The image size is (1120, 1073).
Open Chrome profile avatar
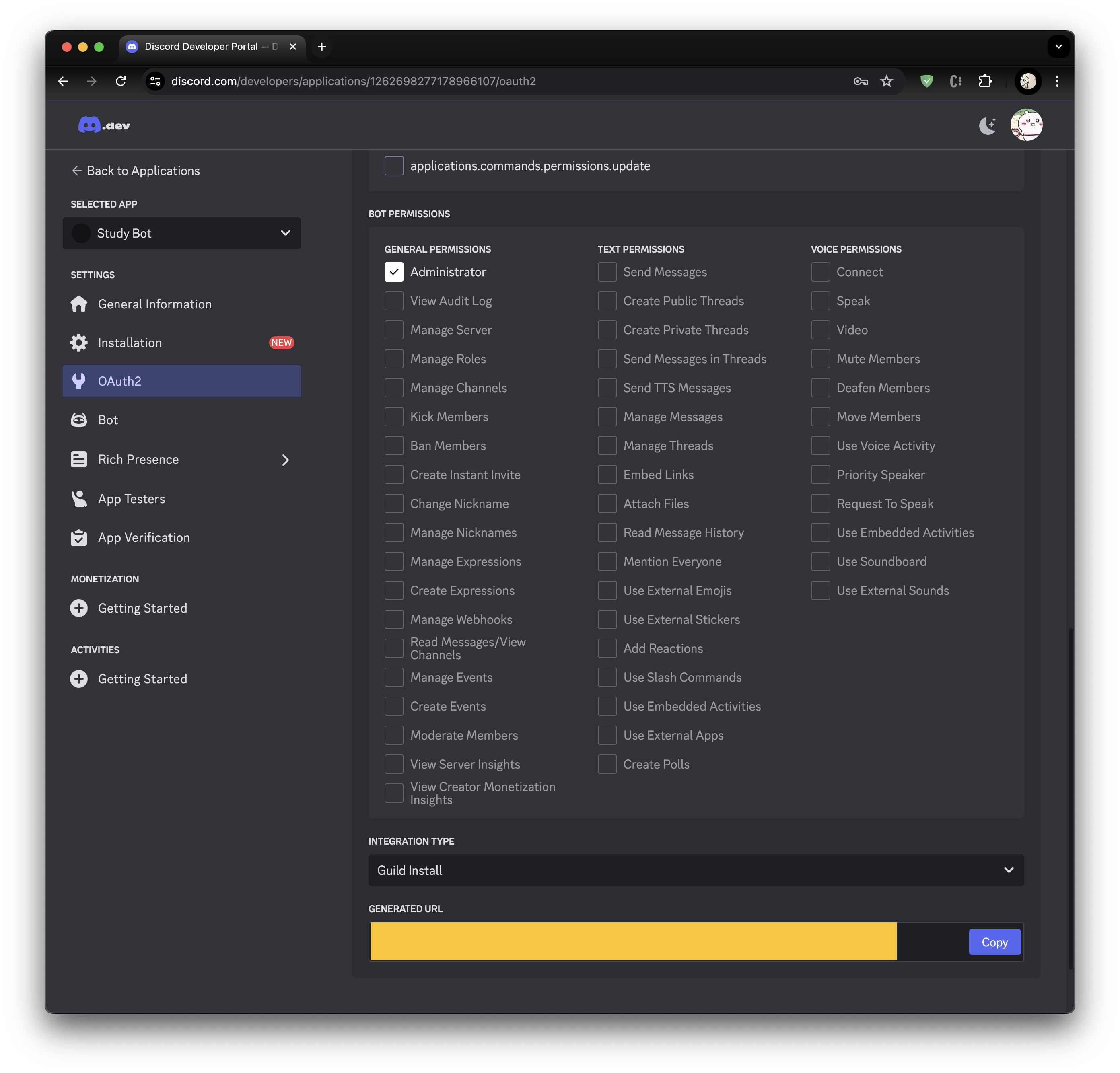click(1027, 81)
